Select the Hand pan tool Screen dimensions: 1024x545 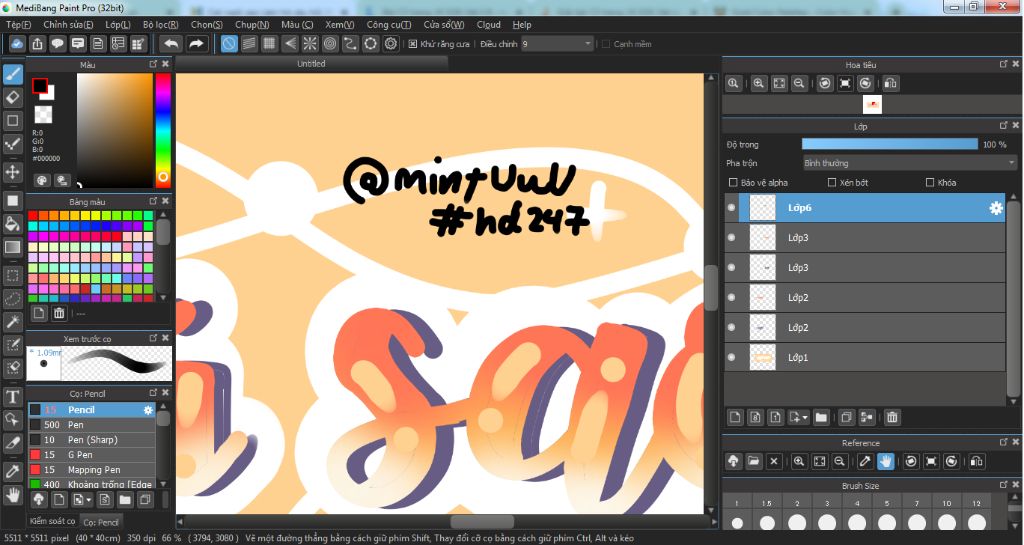12,495
